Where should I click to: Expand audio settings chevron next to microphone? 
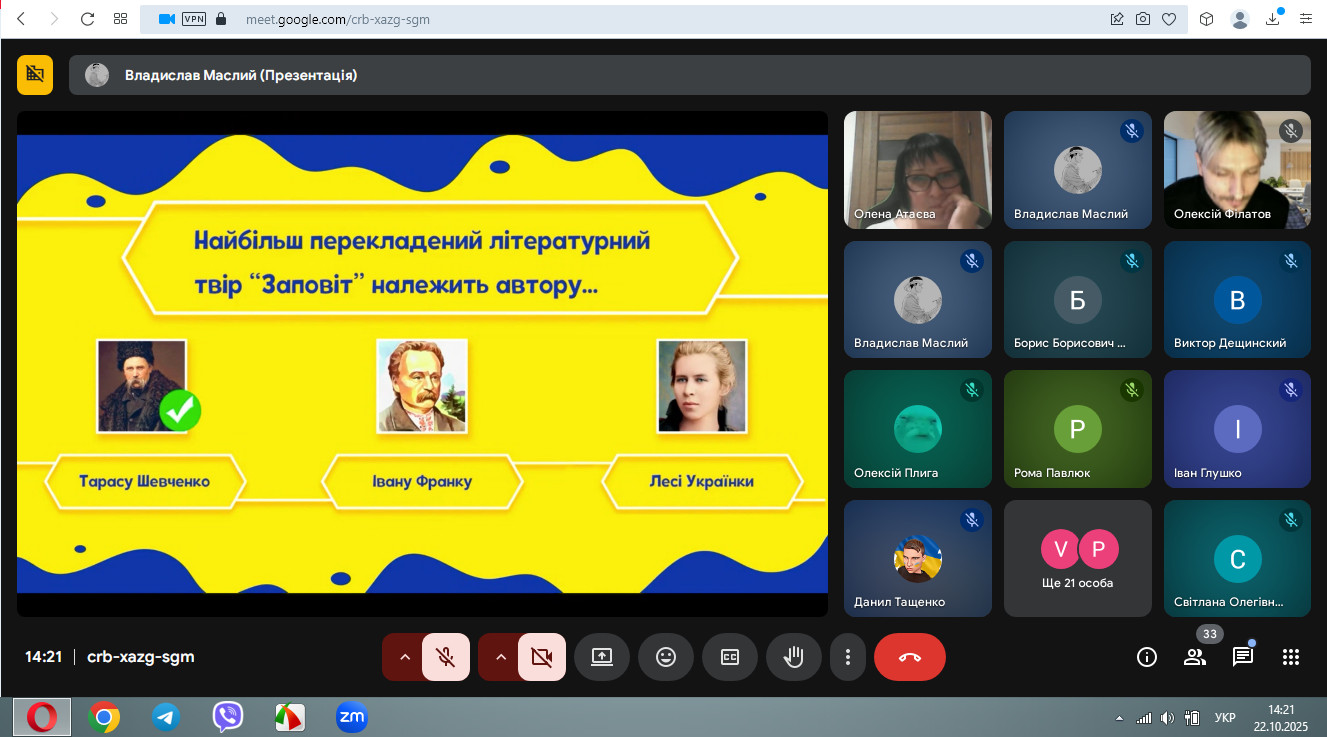(x=404, y=657)
